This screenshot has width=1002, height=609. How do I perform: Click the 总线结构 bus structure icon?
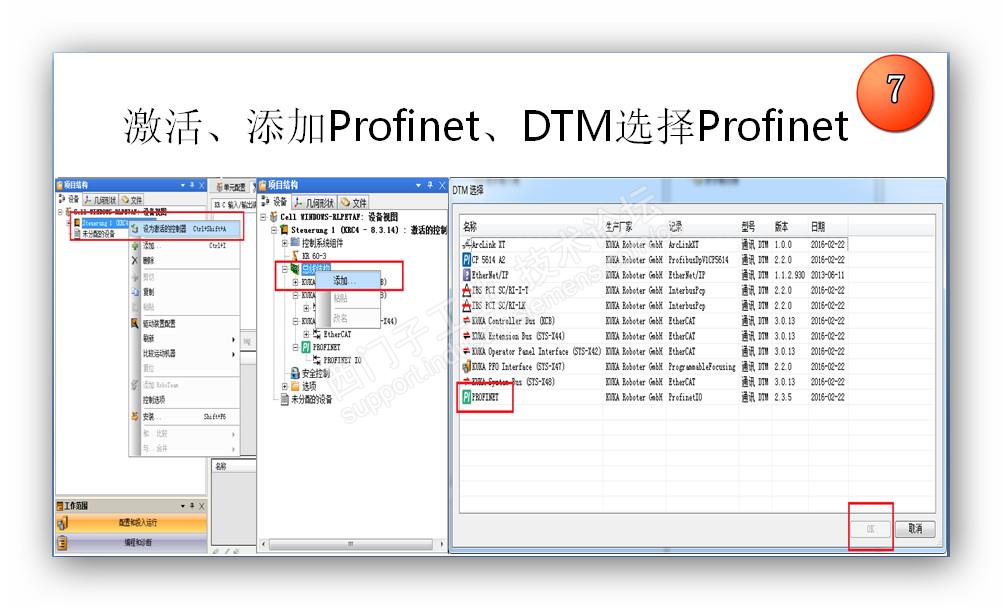tap(295, 269)
